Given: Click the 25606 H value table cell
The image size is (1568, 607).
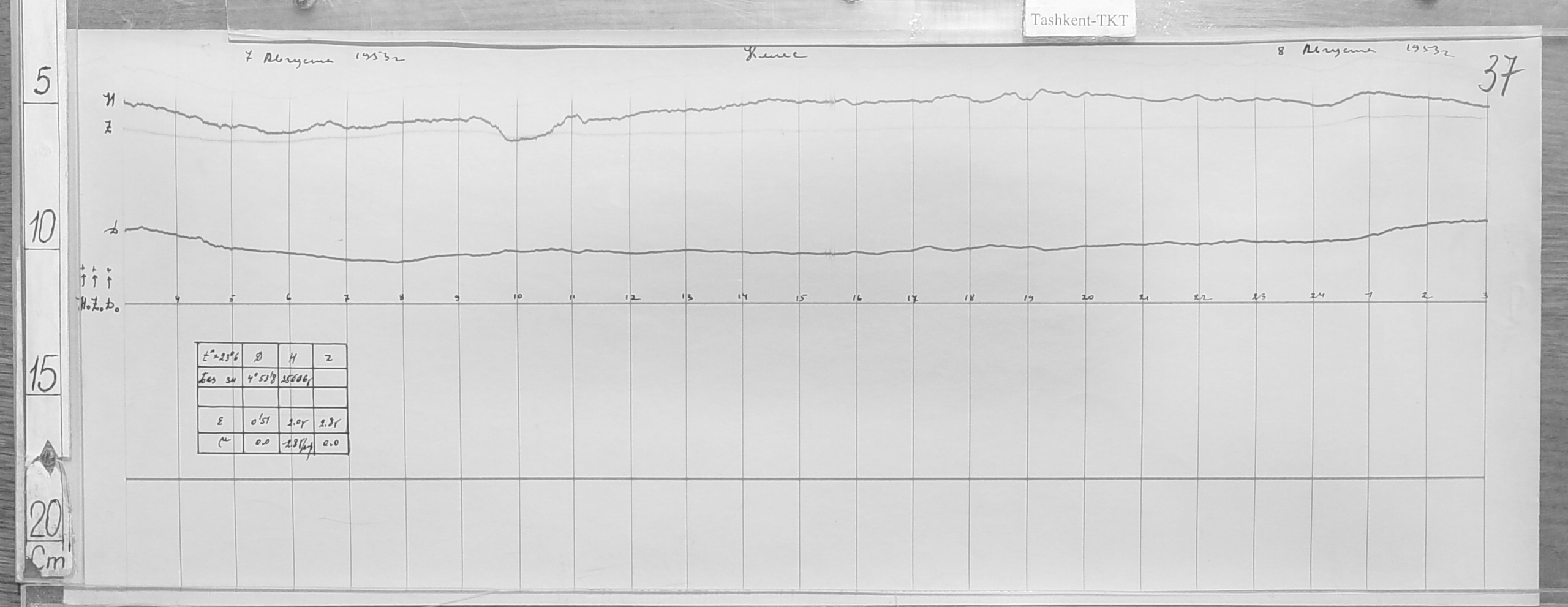Looking at the screenshot, I should point(296,379).
